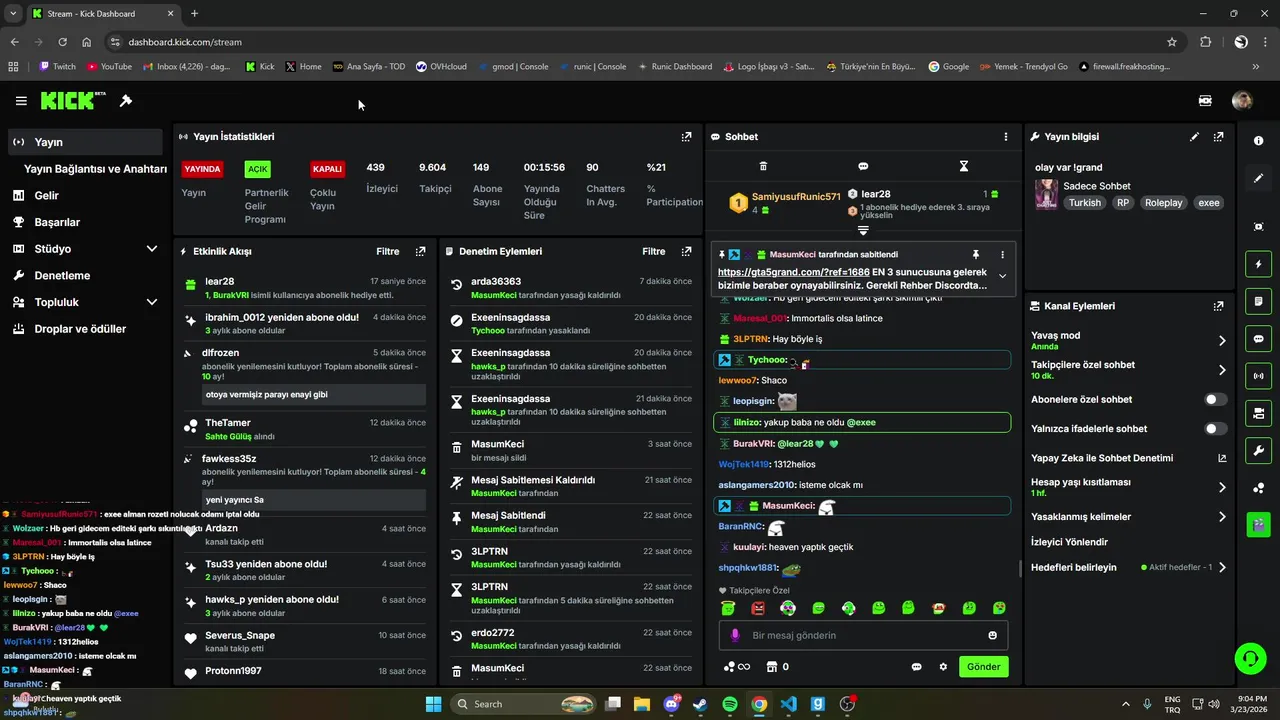
Task: Pop out the Denetim Eylemleri panel
Action: [686, 252]
